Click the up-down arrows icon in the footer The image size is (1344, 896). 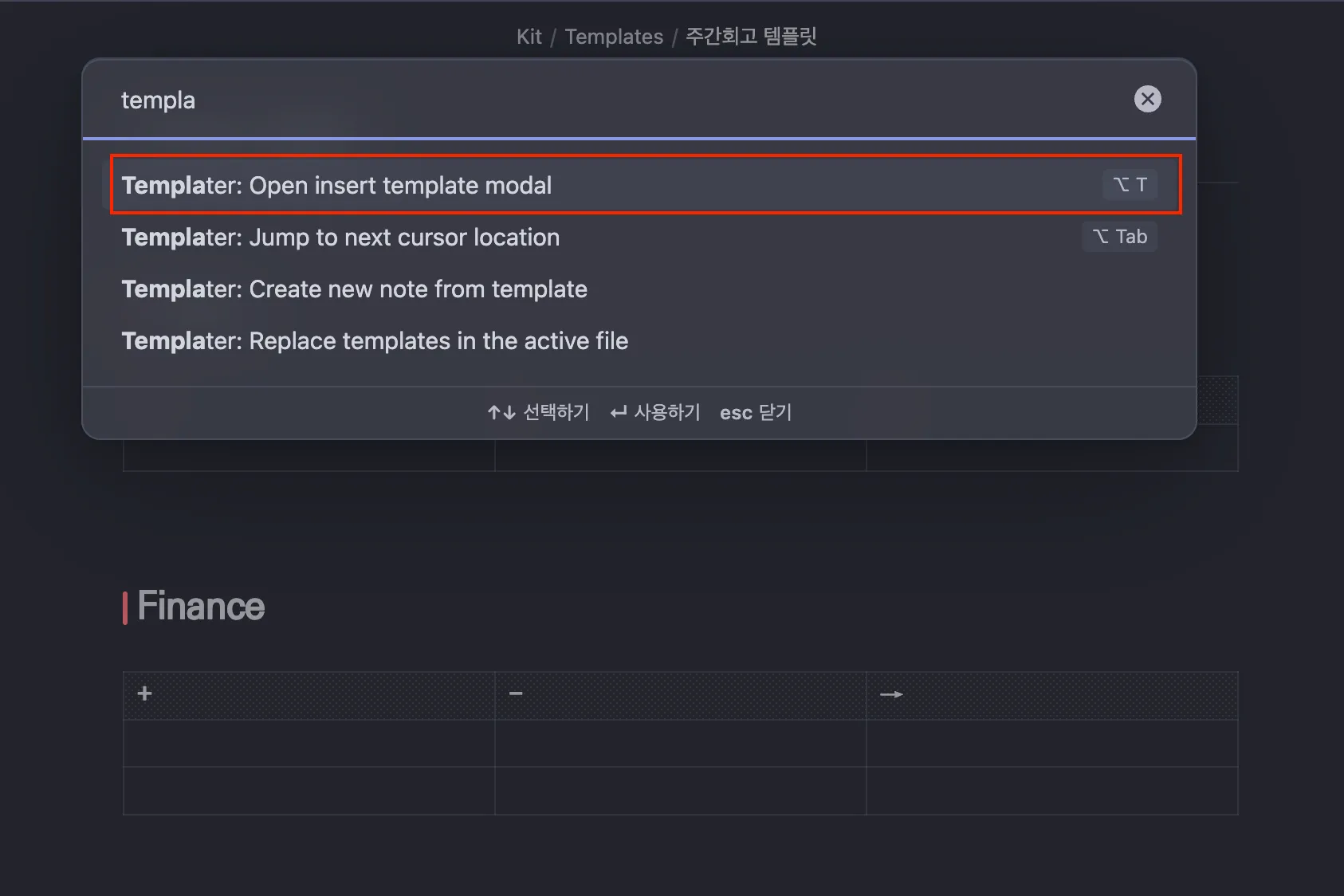pyautogui.click(x=501, y=412)
